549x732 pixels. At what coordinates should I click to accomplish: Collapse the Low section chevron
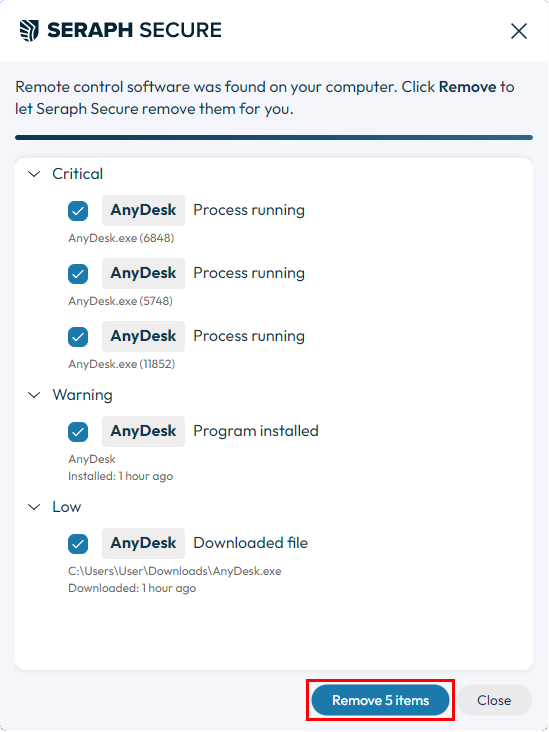click(x=34, y=507)
